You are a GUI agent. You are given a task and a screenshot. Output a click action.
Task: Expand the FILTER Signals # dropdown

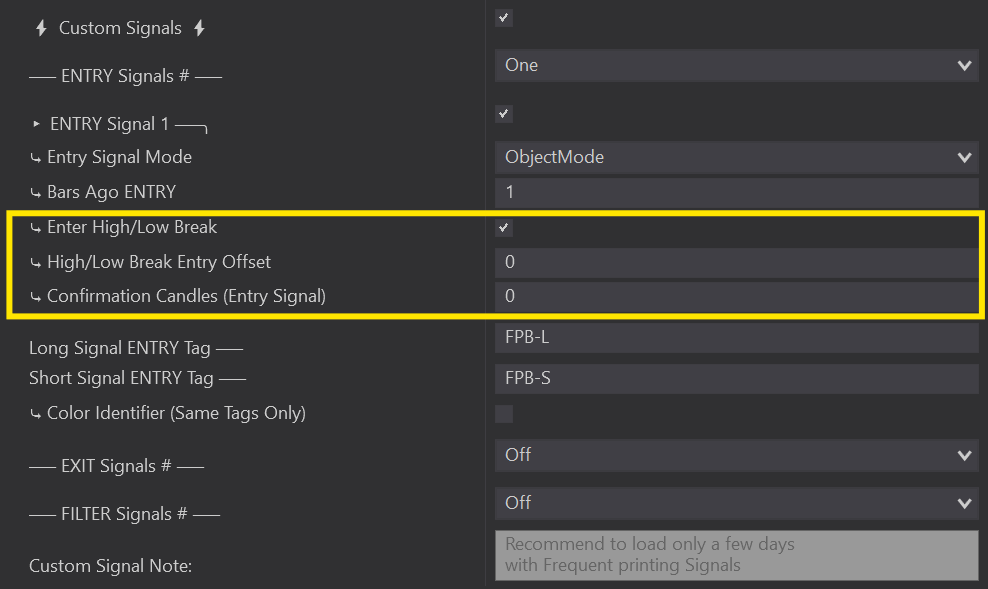(736, 503)
